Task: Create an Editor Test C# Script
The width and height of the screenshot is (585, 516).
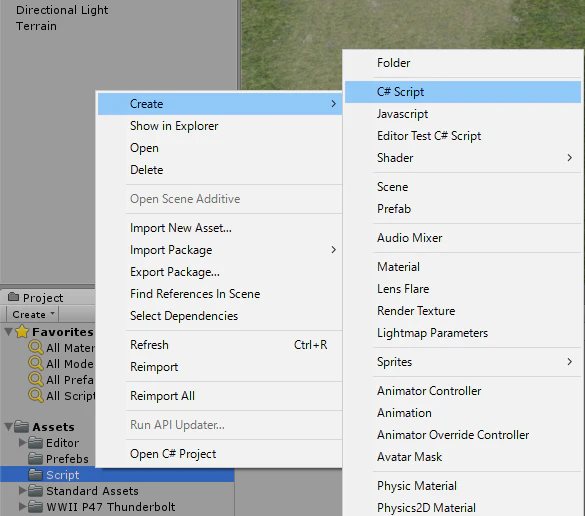Action: point(463,136)
